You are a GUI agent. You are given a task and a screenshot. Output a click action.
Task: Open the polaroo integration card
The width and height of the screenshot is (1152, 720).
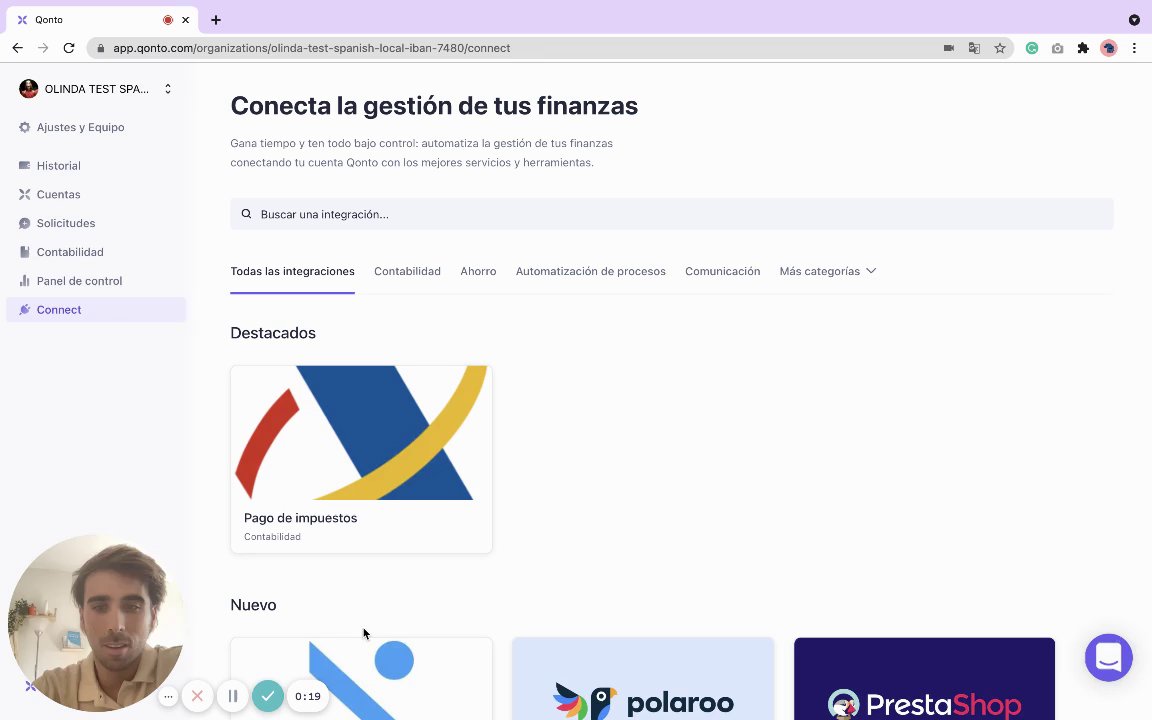[x=643, y=679]
